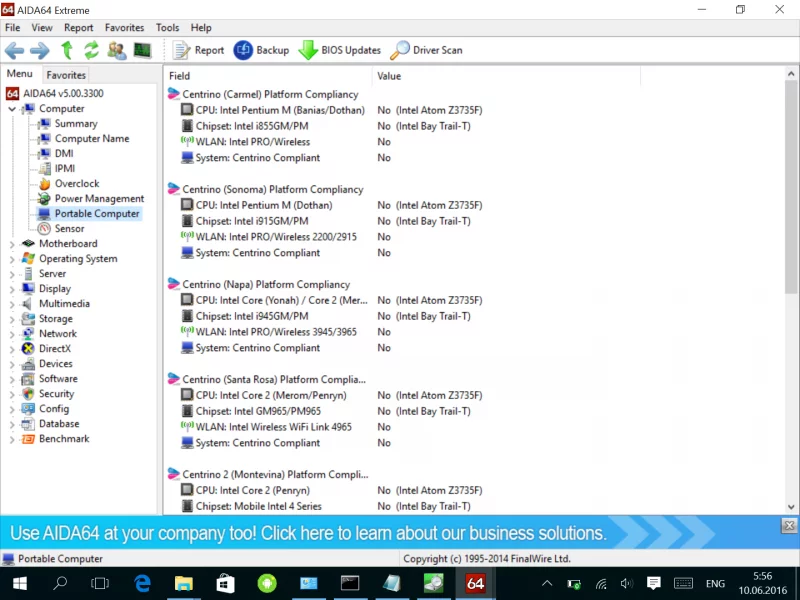Open Task View on the taskbar
Screen dimensions: 800x600
click(x=100, y=583)
